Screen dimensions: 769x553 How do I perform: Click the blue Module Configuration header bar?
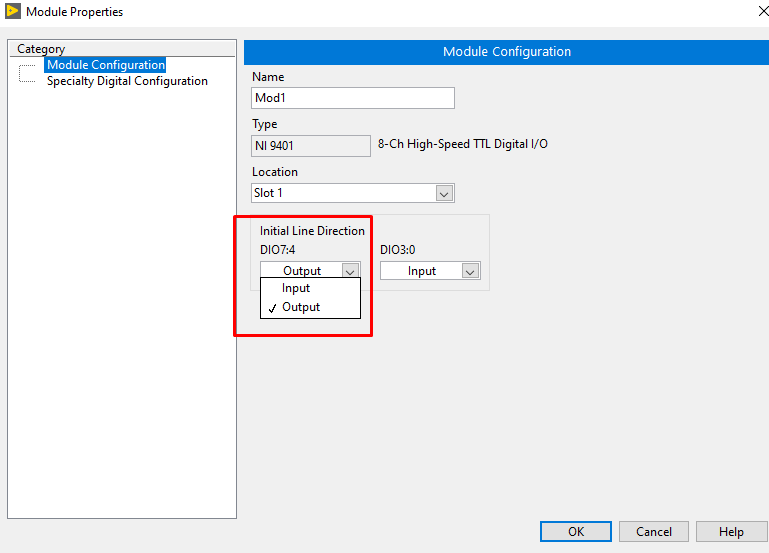(506, 52)
